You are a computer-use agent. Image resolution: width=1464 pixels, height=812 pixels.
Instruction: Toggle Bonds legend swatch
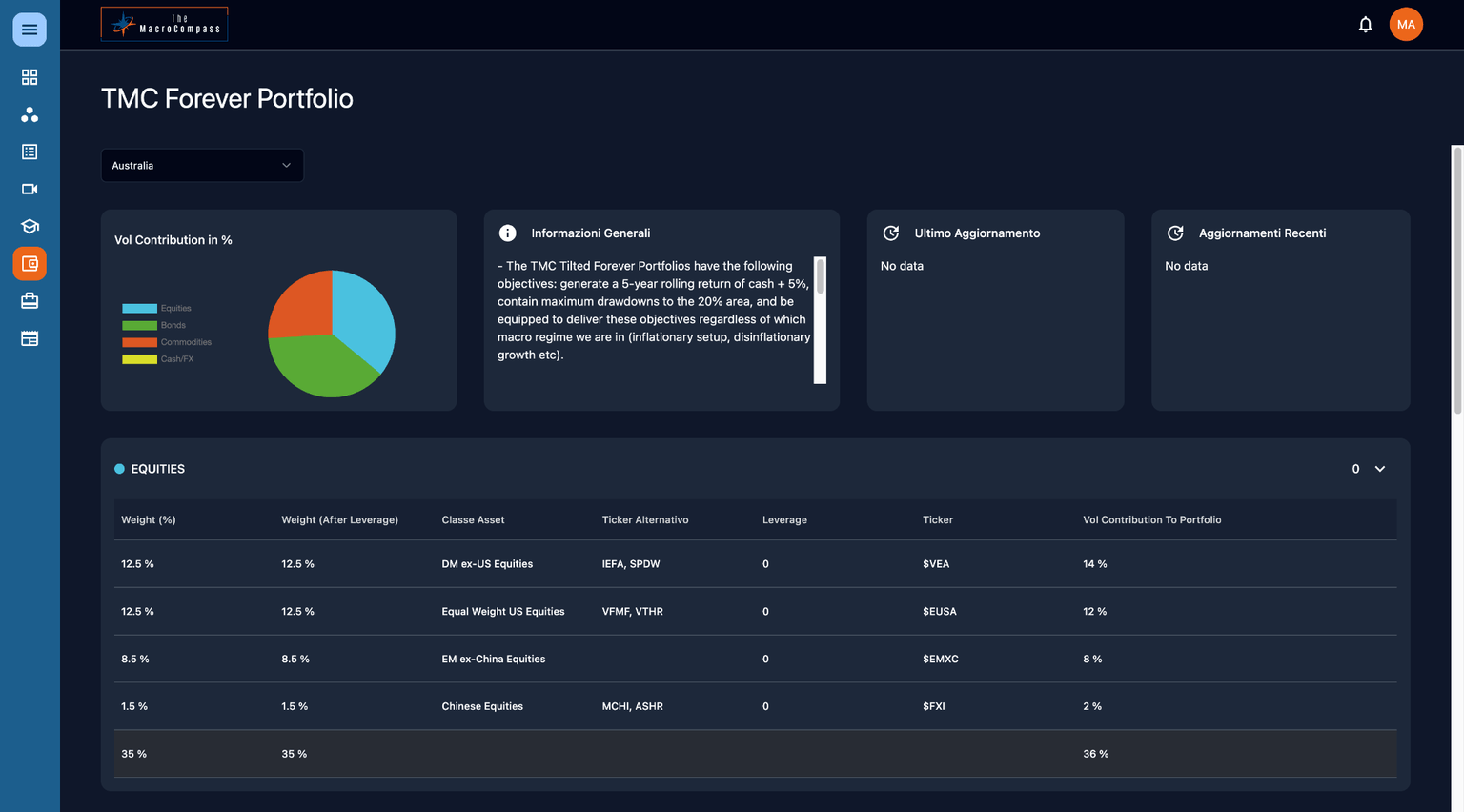pos(139,326)
